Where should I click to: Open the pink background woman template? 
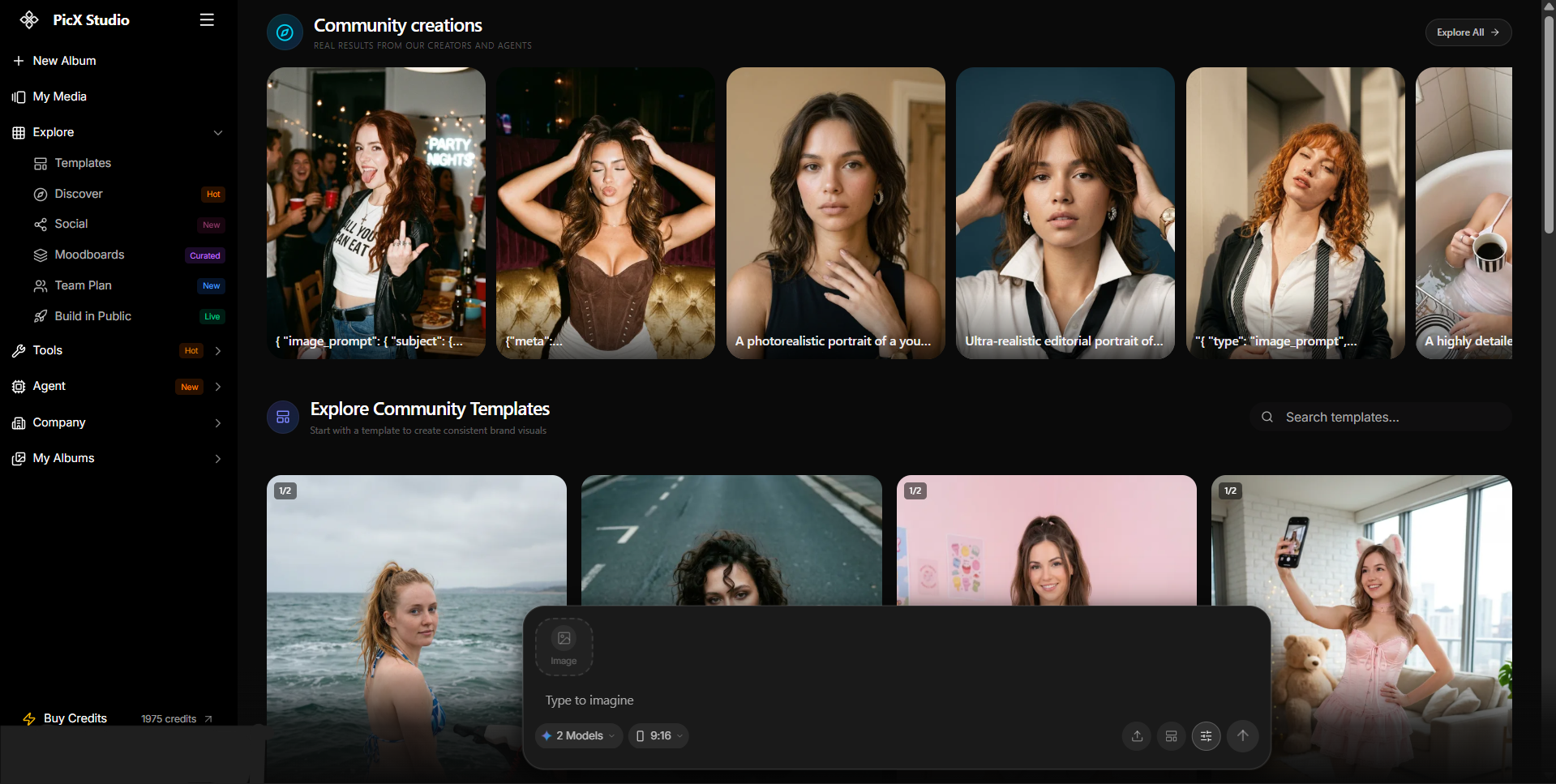pos(1047,540)
